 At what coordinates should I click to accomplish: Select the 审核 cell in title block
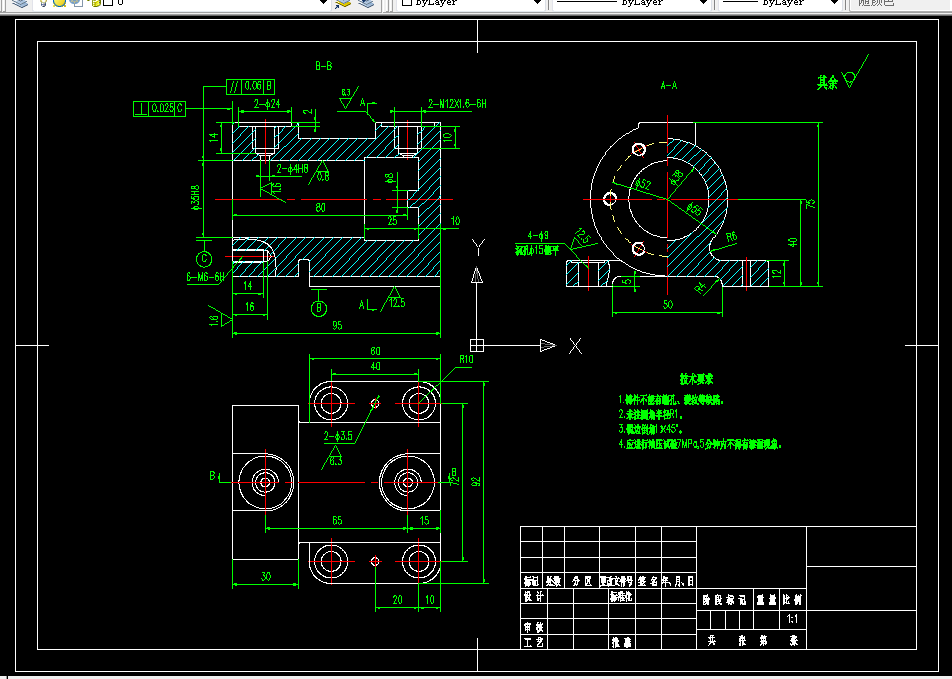[x=534, y=627]
